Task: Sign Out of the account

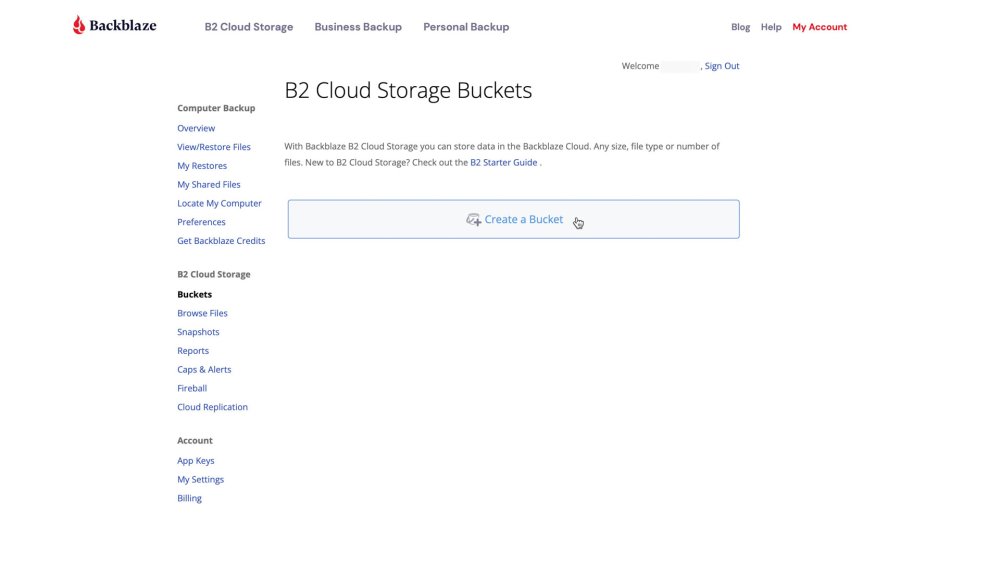Action: pos(722,66)
